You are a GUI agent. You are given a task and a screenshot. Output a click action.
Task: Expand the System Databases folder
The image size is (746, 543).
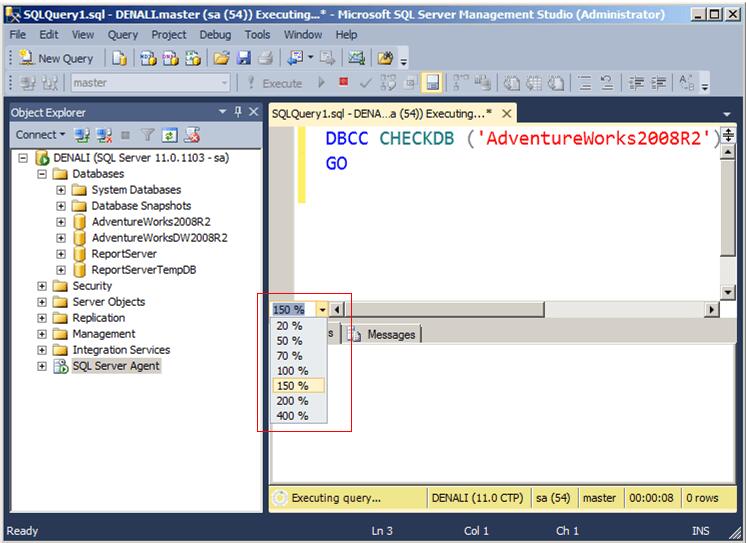point(60,190)
